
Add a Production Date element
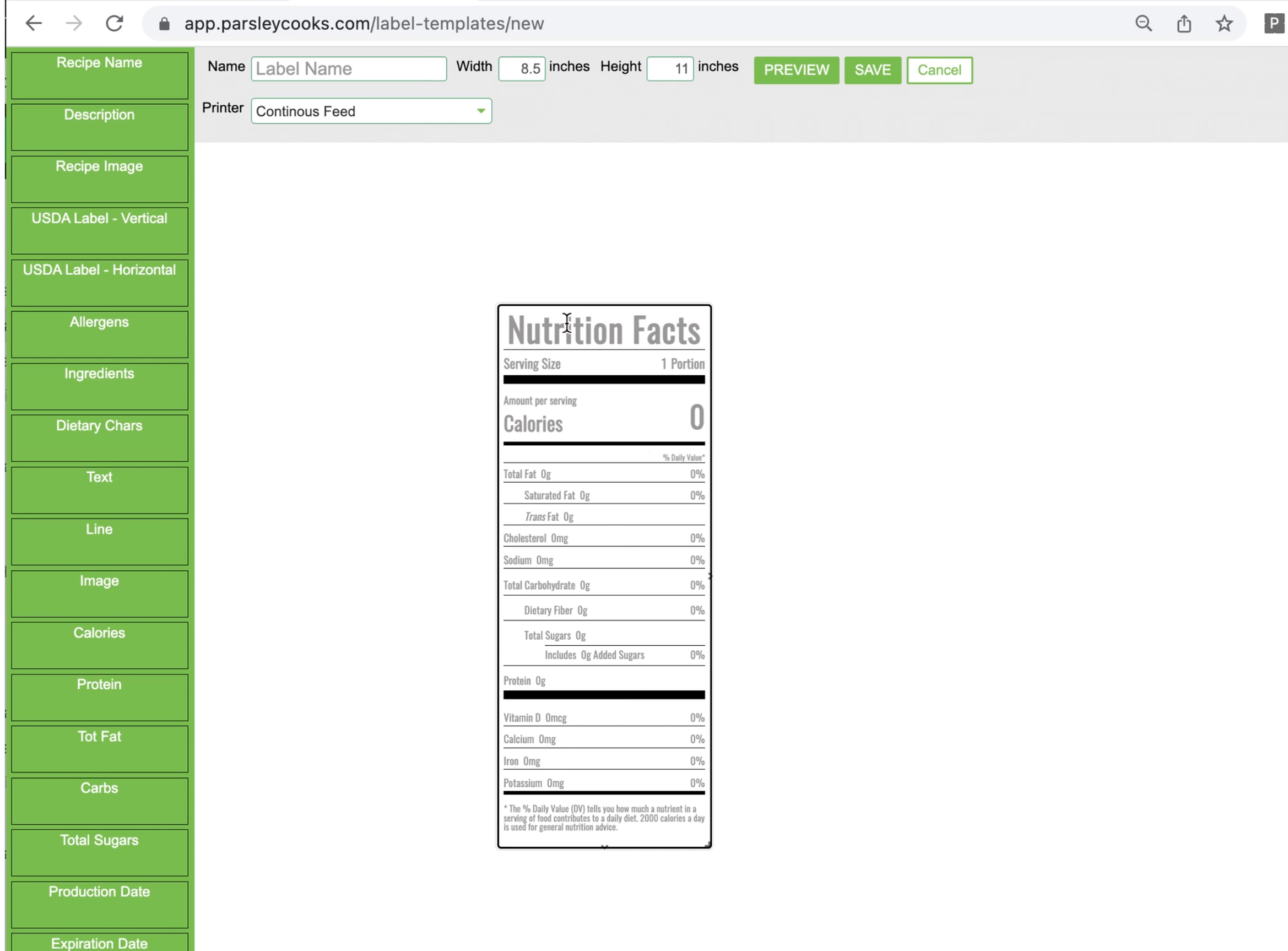[99, 904]
